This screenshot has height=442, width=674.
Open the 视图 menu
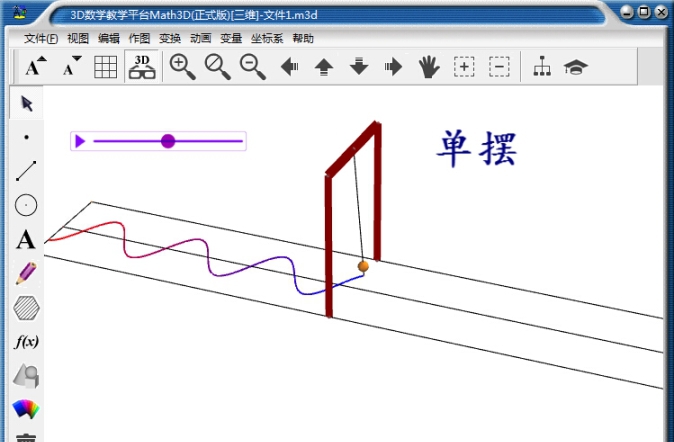point(78,39)
